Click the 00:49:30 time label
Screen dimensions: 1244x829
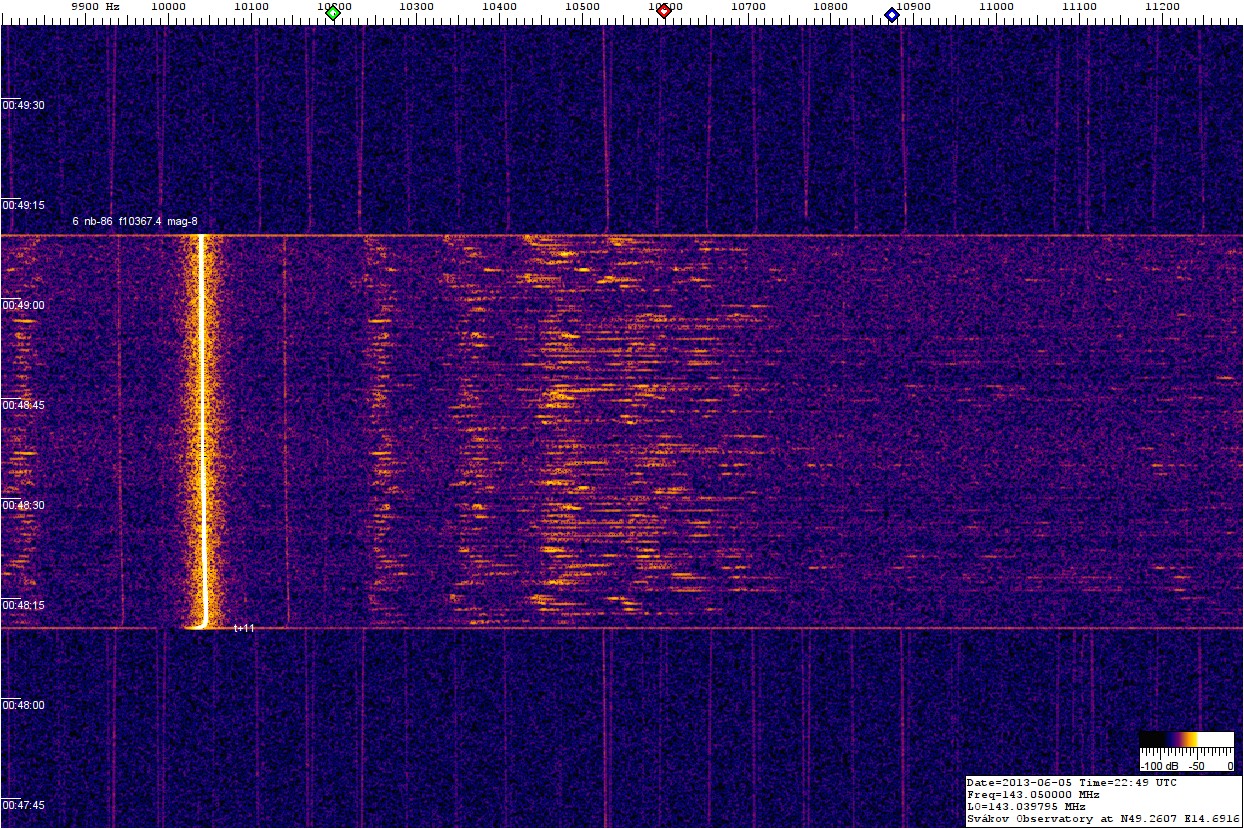[24, 105]
